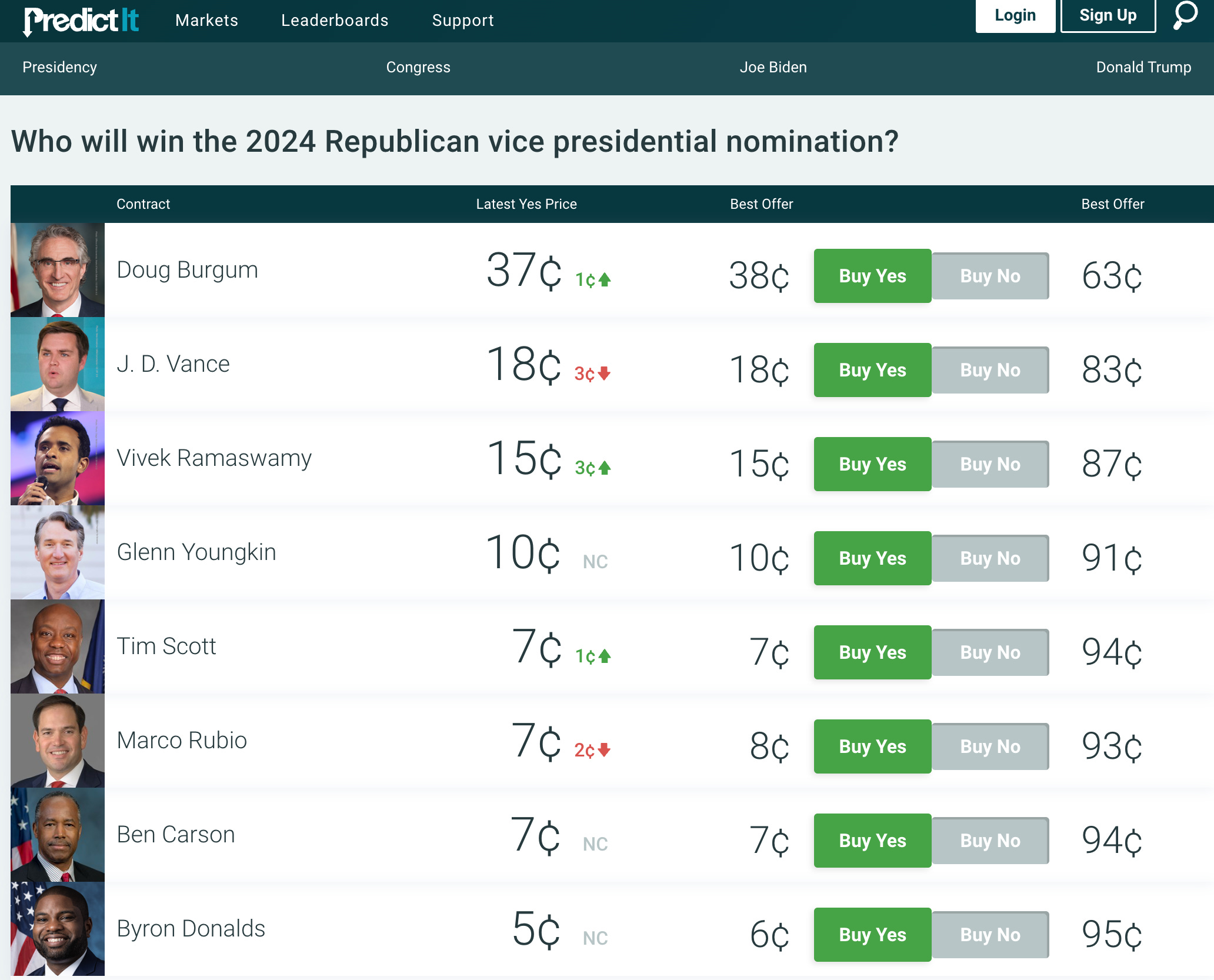The image size is (1214, 980).
Task: Click Doug Burgum's photo thumbnail
Action: 58,270
